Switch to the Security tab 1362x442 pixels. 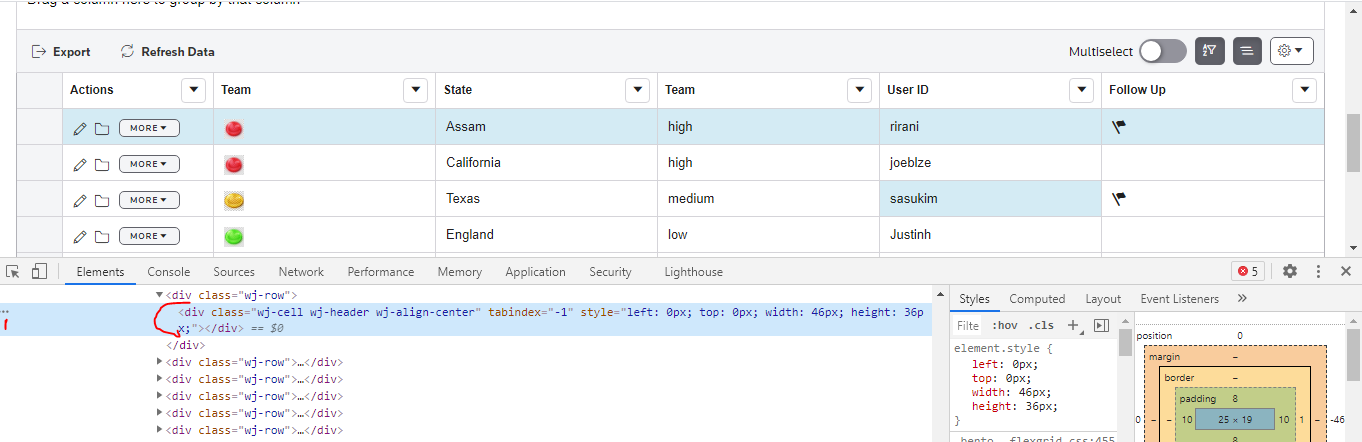pos(610,272)
